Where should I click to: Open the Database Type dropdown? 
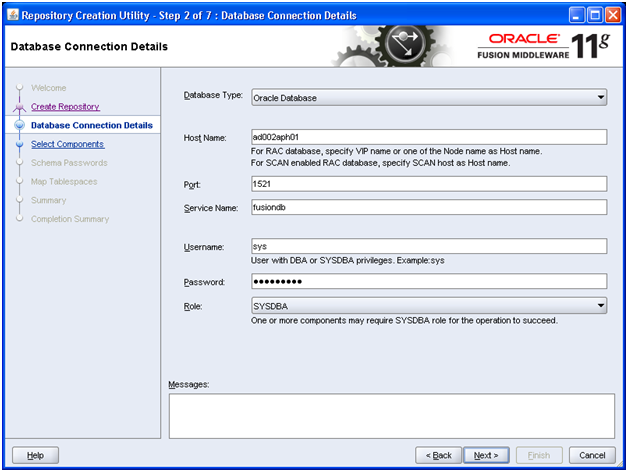click(x=429, y=97)
